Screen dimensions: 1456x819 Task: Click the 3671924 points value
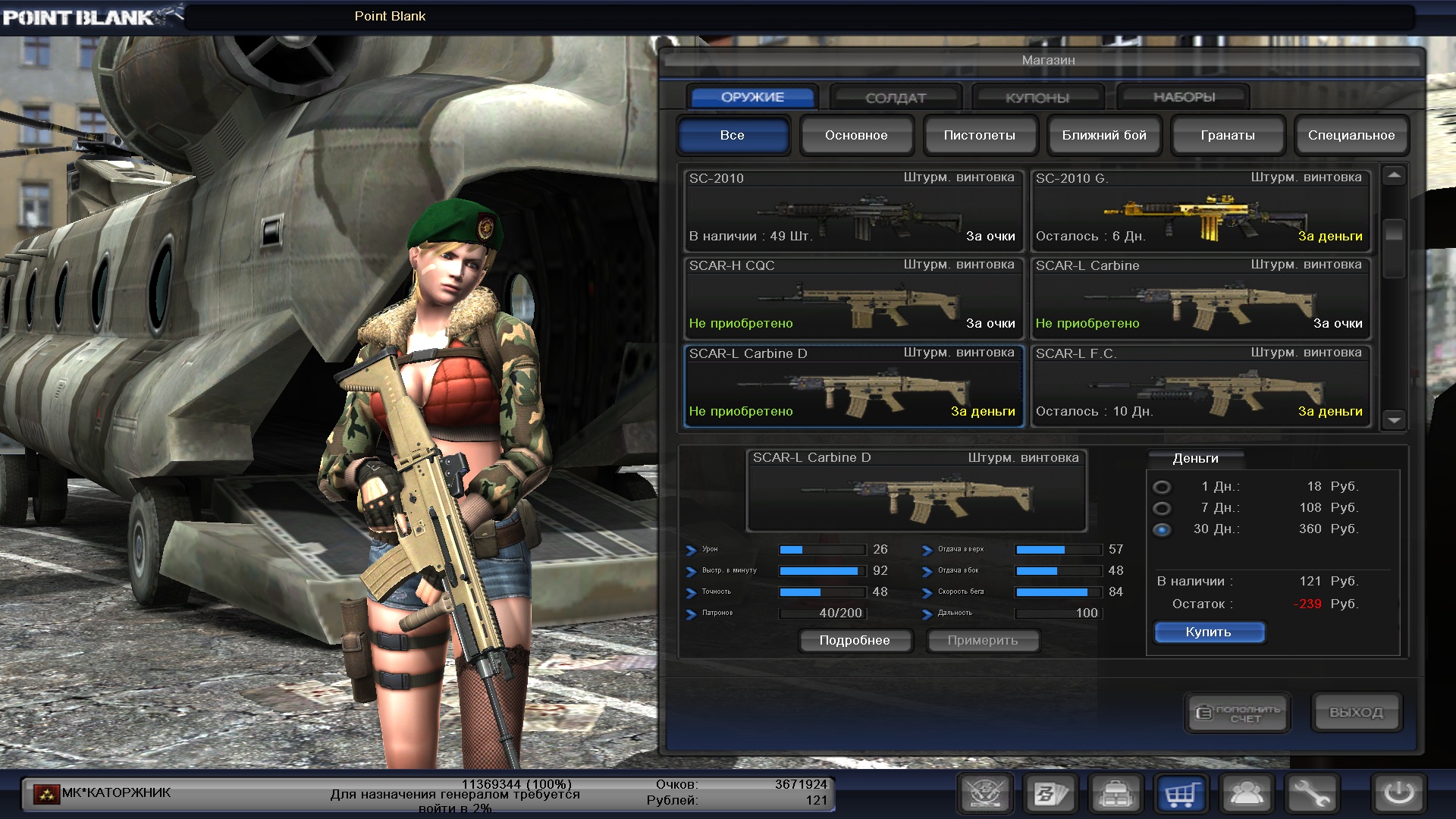tap(801, 785)
